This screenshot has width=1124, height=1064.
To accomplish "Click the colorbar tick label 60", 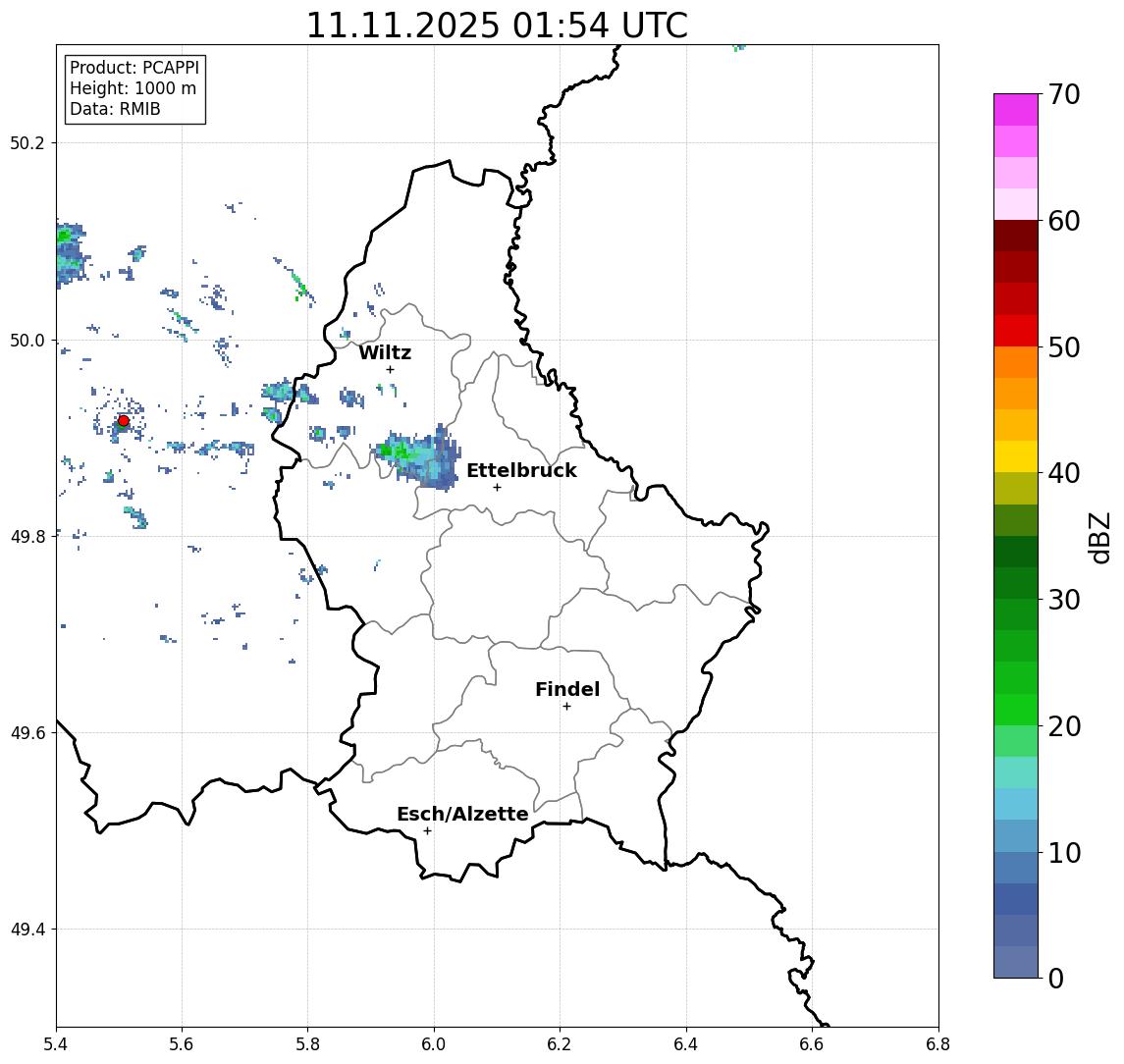I will point(1064,221).
